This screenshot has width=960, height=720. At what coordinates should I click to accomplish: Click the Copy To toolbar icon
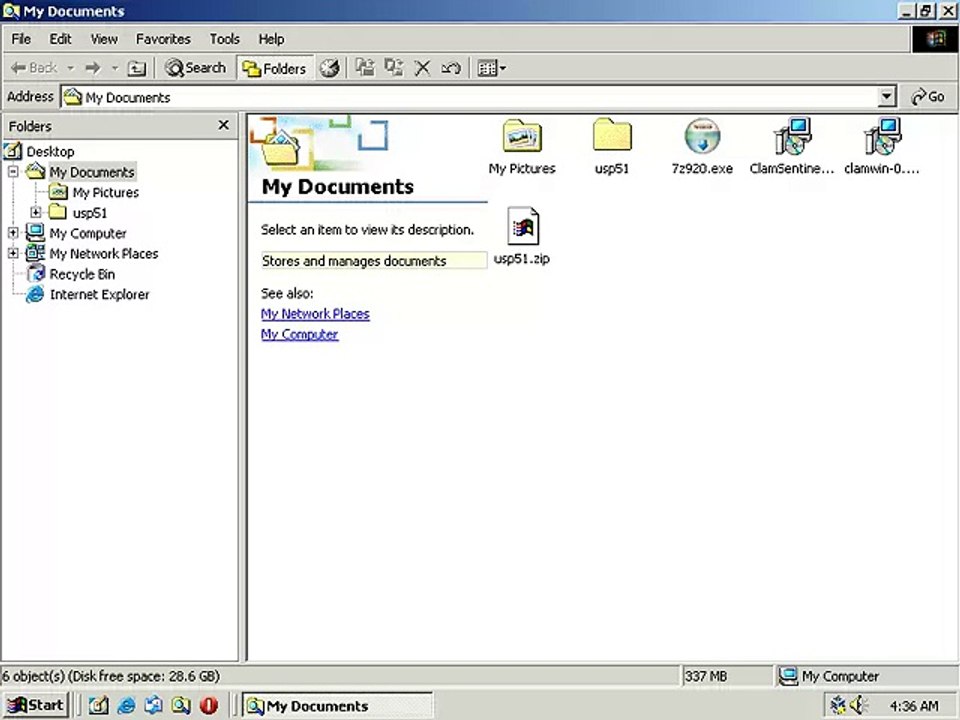(x=394, y=67)
